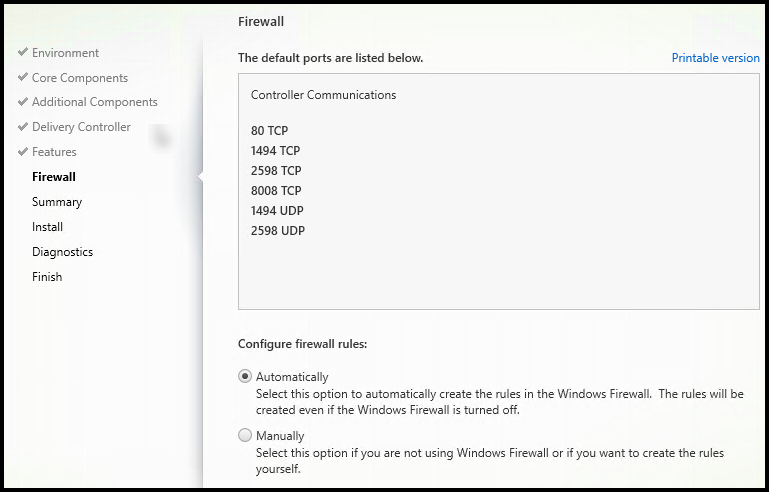This screenshot has height=492, width=769.
Task: Click the Controller Communications heading
Action: tap(323, 96)
